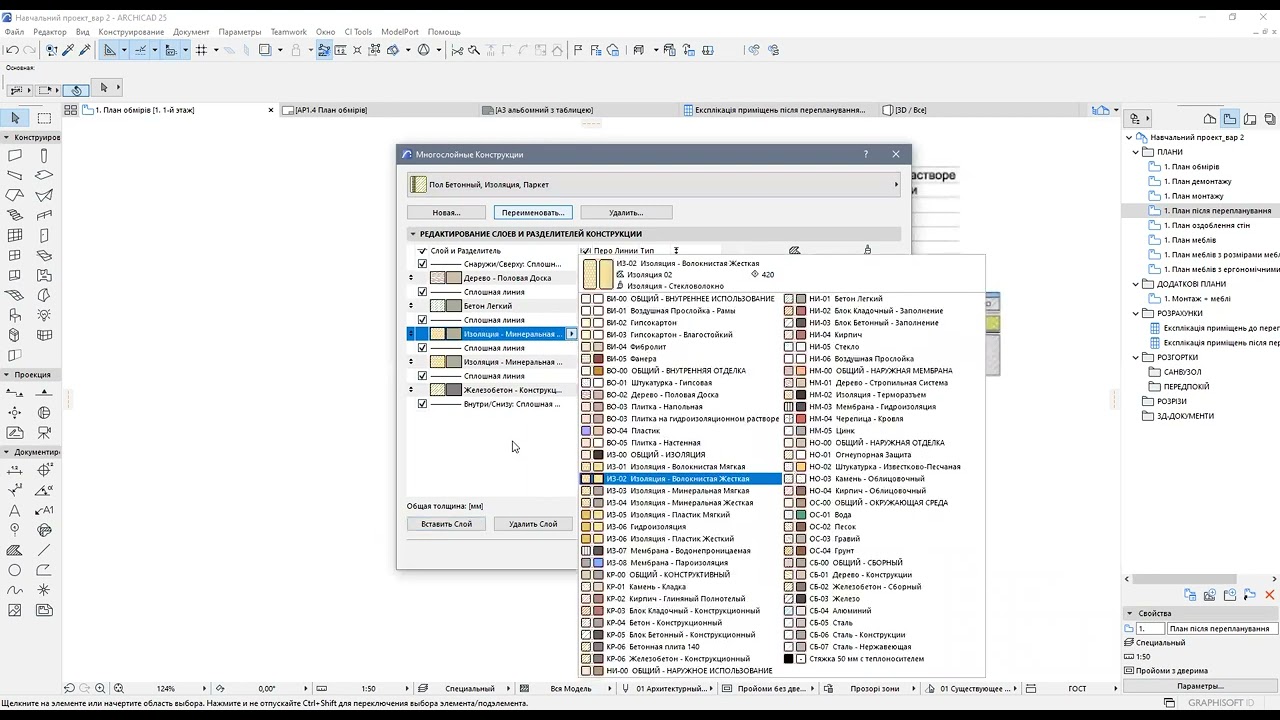Image resolution: width=1280 pixels, height=720 pixels.
Task: Click the Вставить Слой button
Action: point(447,524)
